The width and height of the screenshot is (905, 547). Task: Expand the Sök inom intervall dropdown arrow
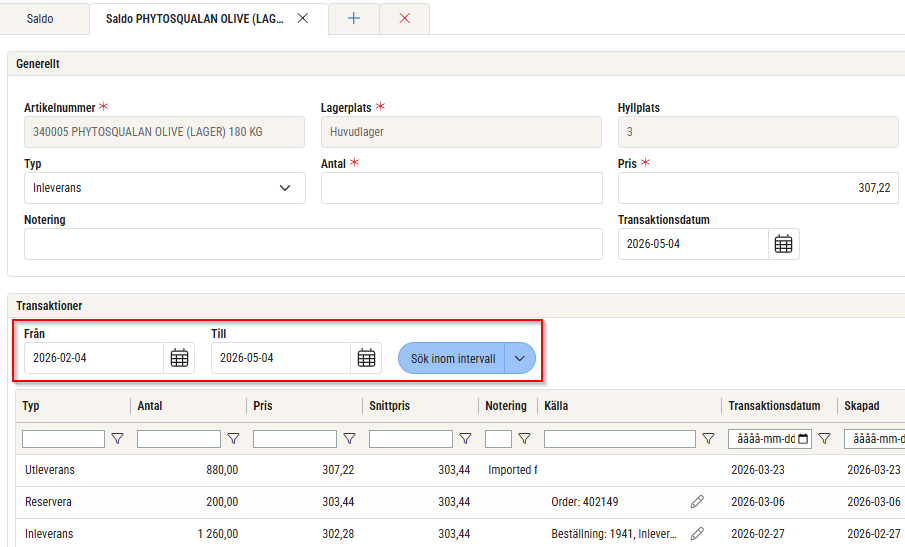[x=520, y=358]
